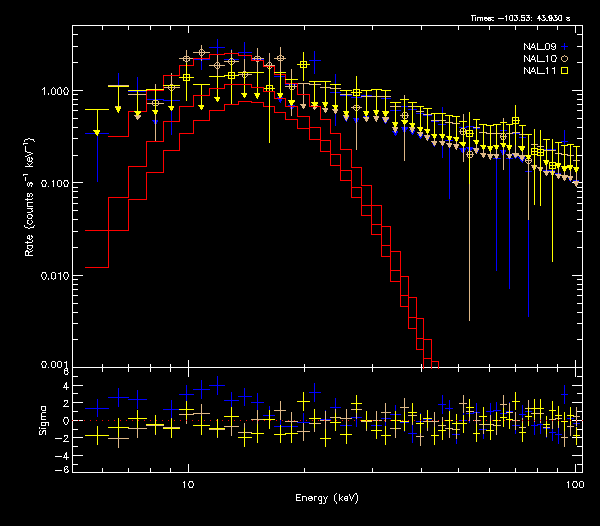Click the orange circle marker for NAI_10

(x=565, y=59)
